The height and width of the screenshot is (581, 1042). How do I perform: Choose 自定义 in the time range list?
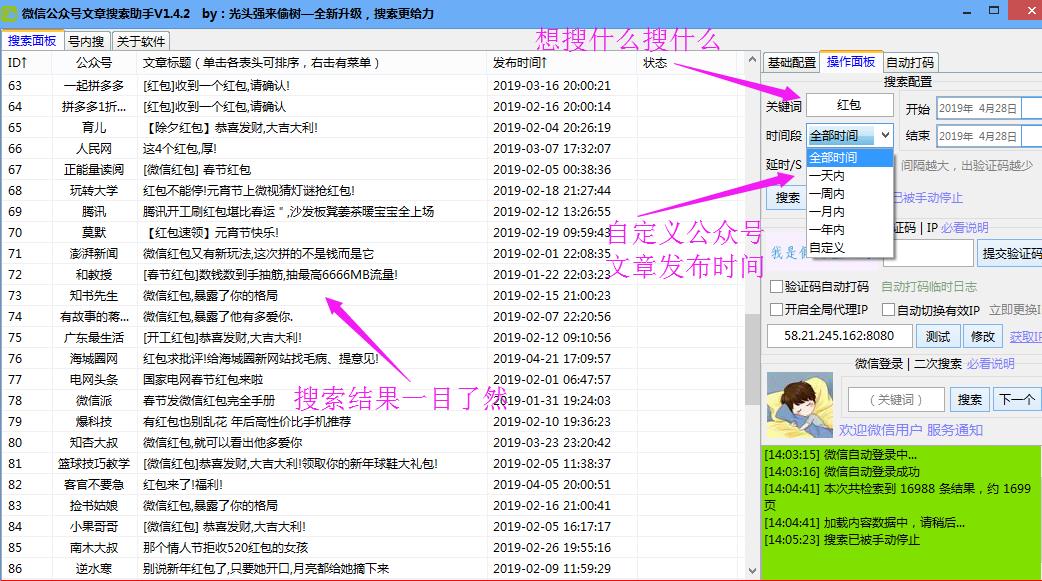tap(849, 247)
